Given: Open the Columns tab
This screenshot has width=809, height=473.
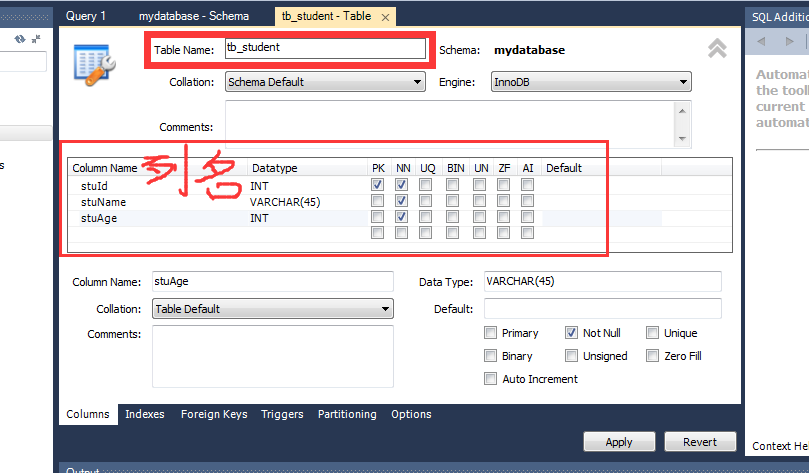Looking at the screenshot, I should click(88, 414).
